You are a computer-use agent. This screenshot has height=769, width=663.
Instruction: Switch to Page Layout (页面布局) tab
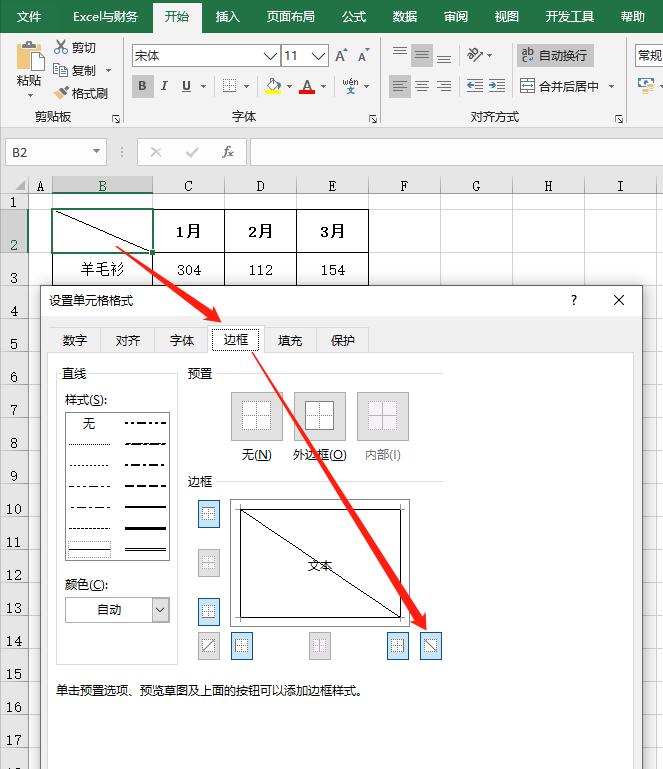[x=290, y=17]
